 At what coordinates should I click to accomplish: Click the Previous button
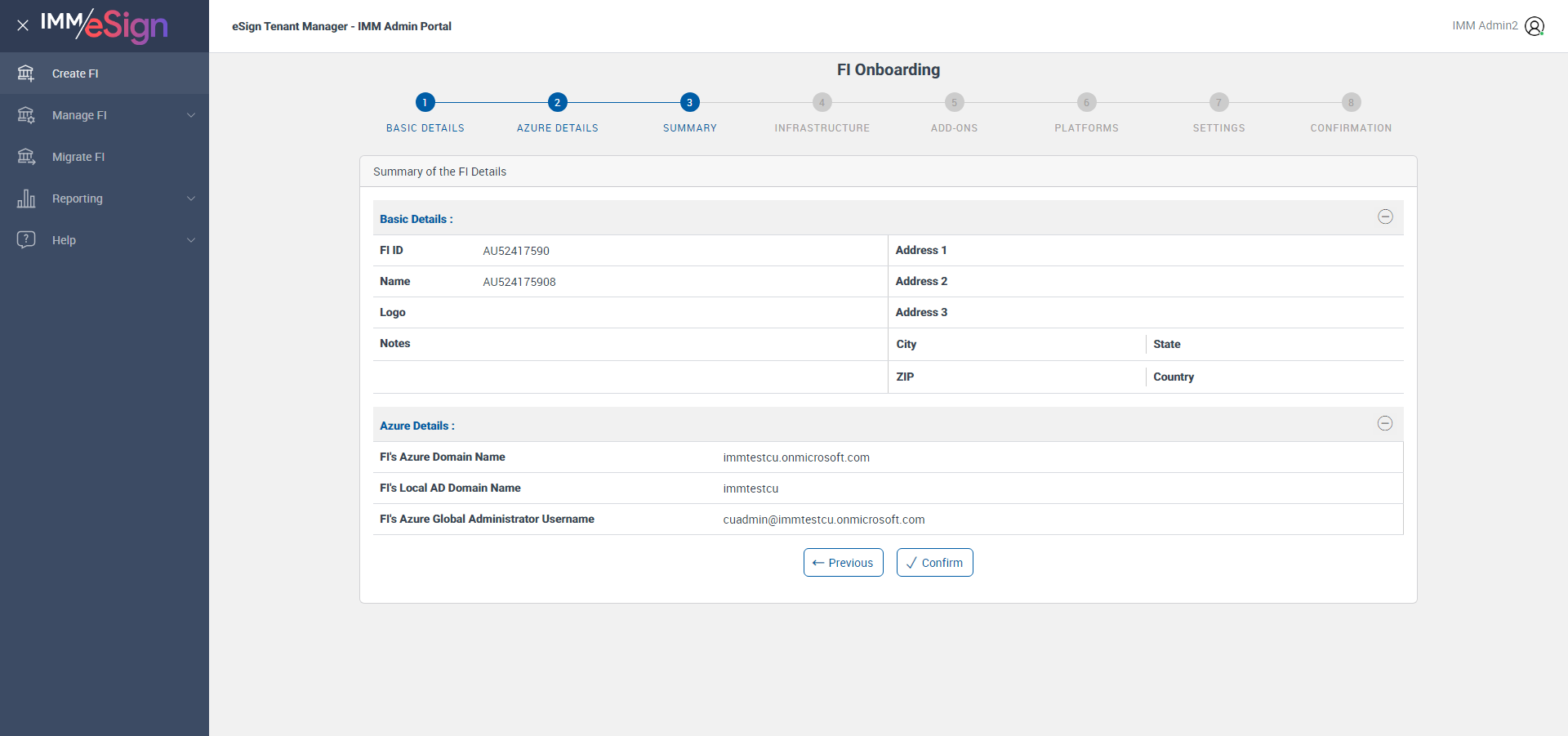click(843, 562)
